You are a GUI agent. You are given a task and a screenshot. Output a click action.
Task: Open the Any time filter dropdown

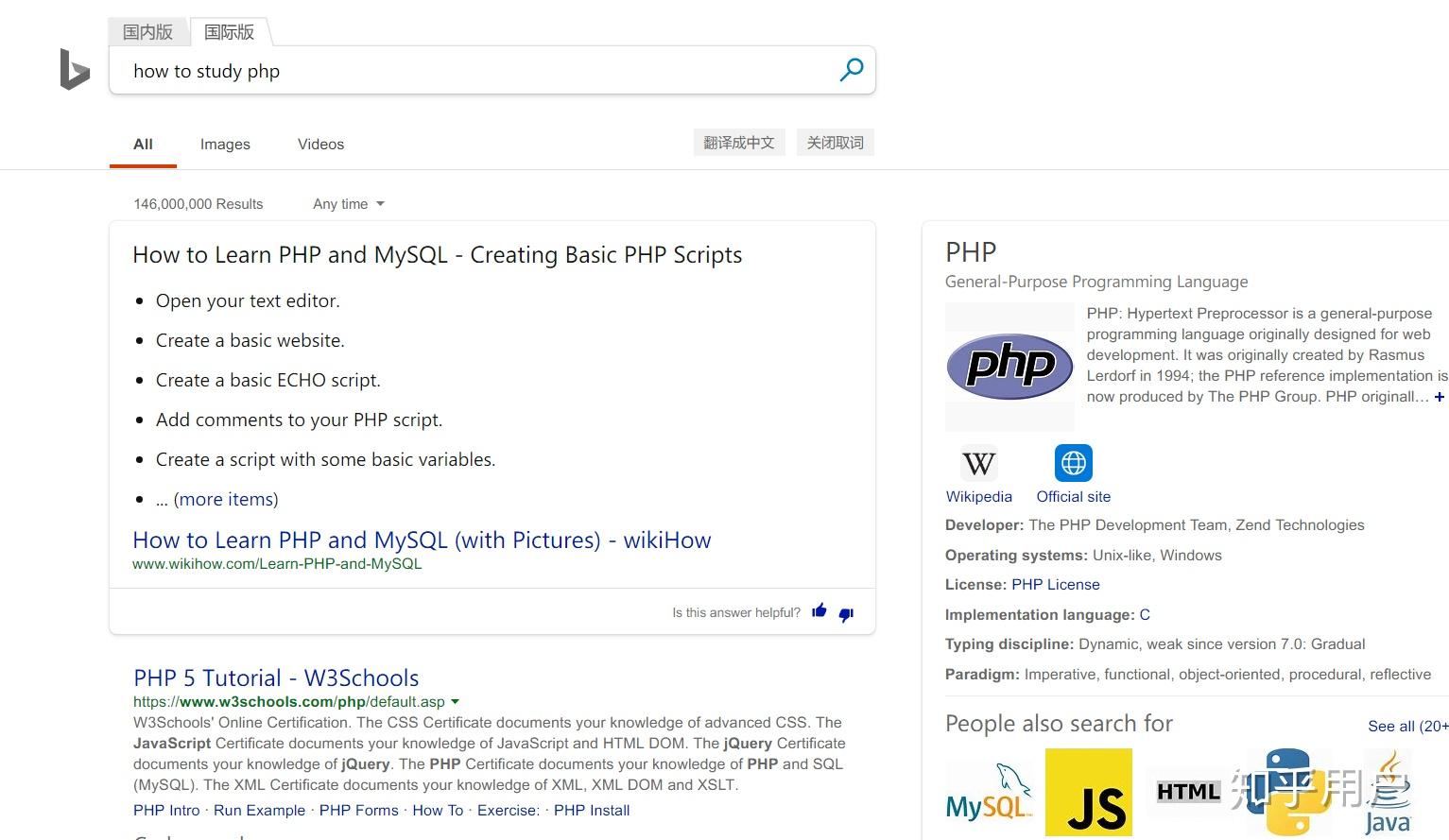(348, 204)
